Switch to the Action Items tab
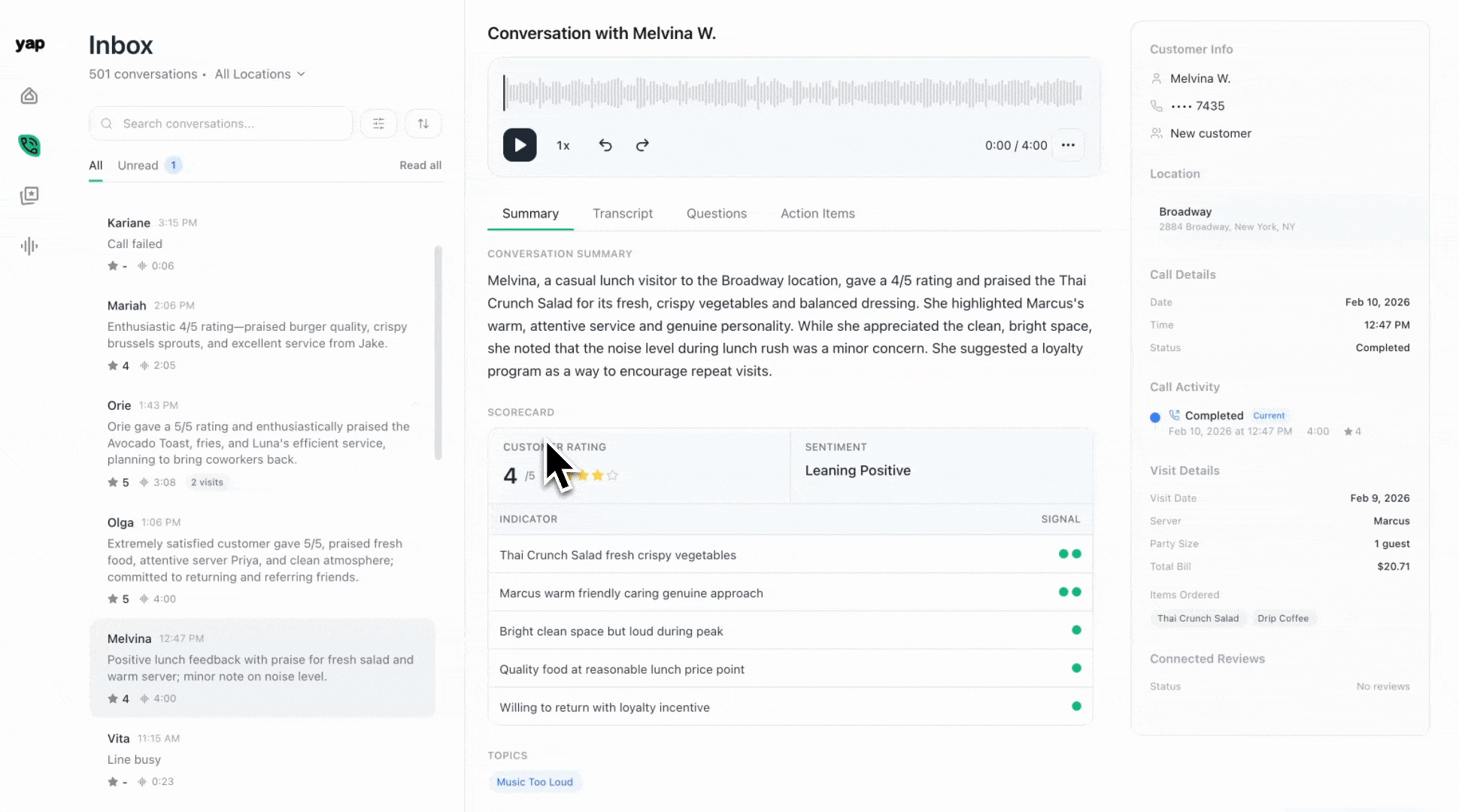Screen dimensions: 1459x812 point(817,214)
